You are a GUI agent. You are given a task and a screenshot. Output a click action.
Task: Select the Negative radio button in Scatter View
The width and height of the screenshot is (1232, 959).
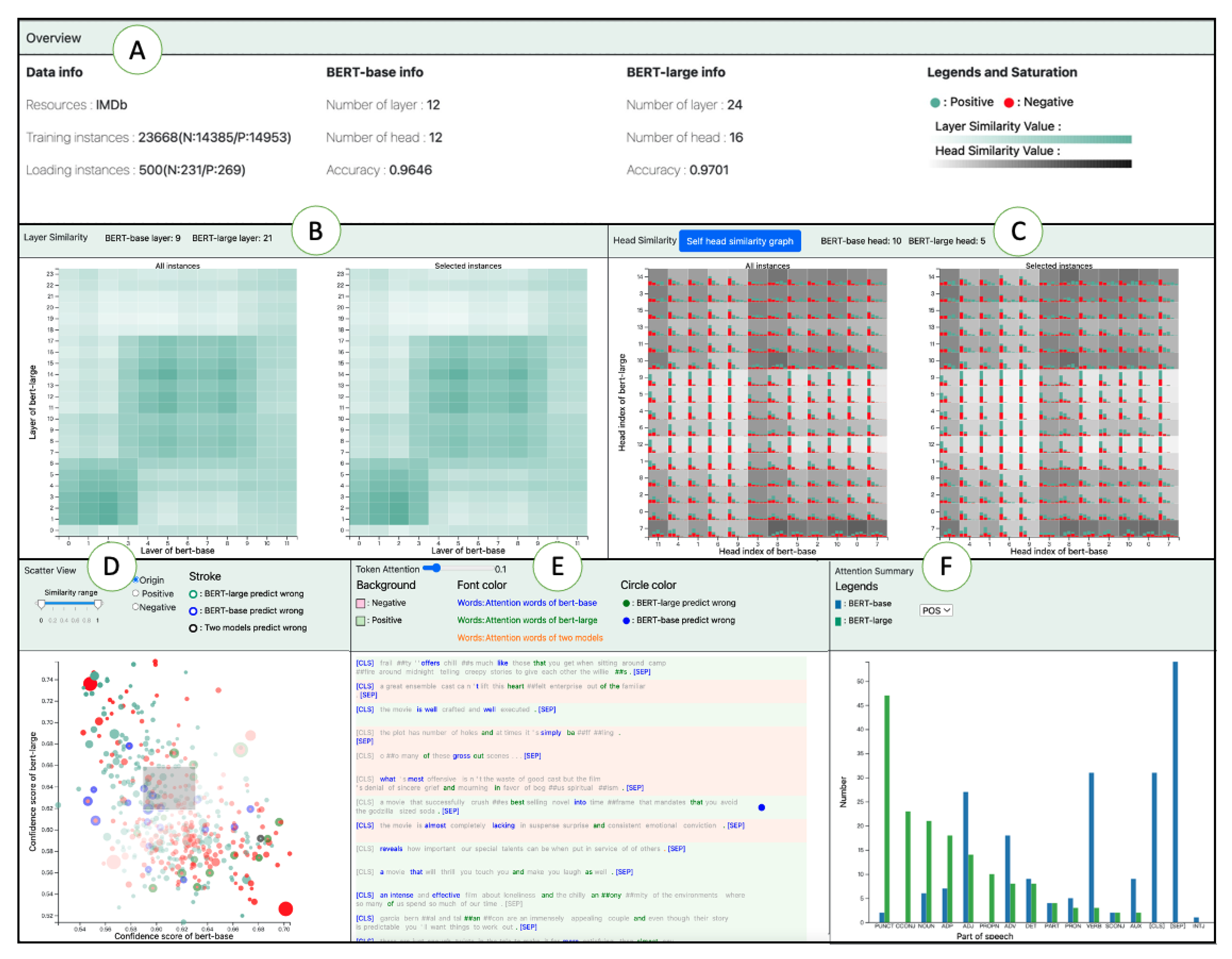136,607
